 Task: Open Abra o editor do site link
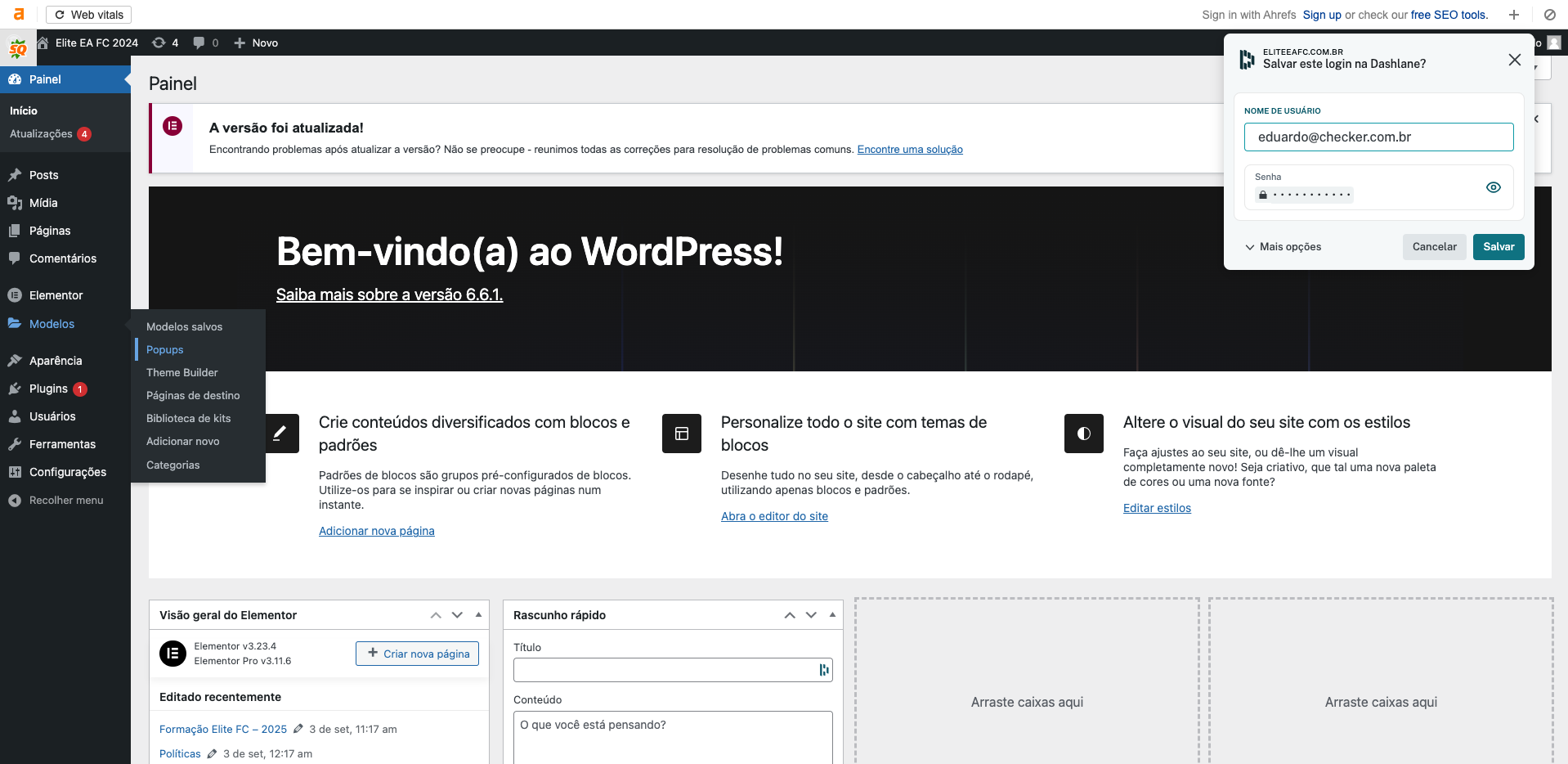(774, 516)
